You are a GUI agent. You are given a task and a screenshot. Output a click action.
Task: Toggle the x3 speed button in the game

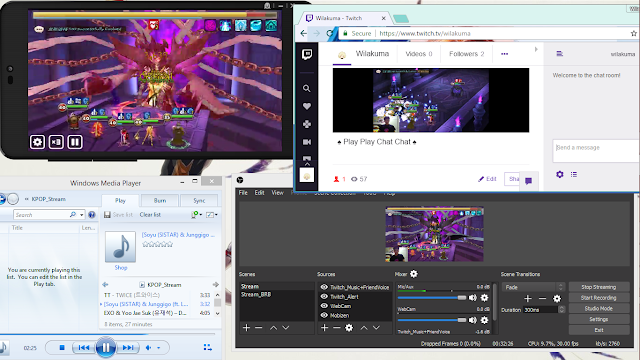(x=56, y=142)
